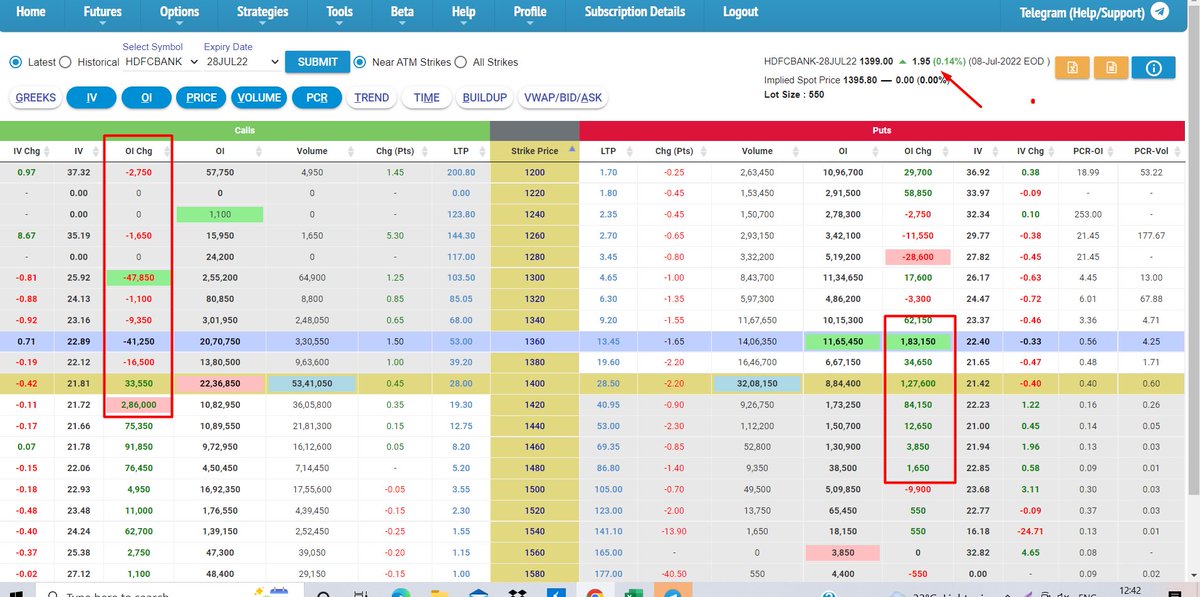Expand the Options menu
1200x597 pixels.
[x=180, y=12]
